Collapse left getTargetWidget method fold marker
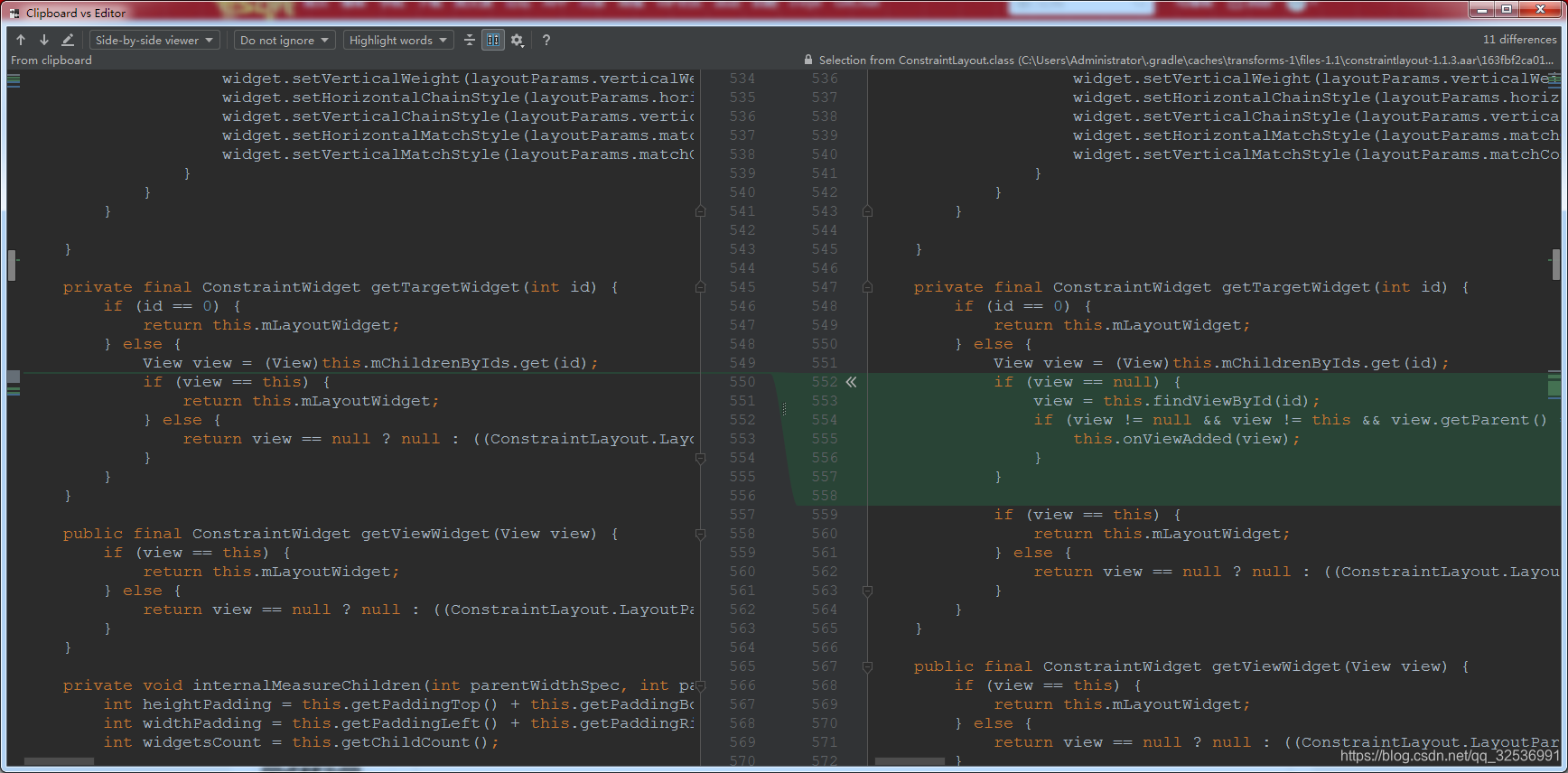 click(700, 287)
